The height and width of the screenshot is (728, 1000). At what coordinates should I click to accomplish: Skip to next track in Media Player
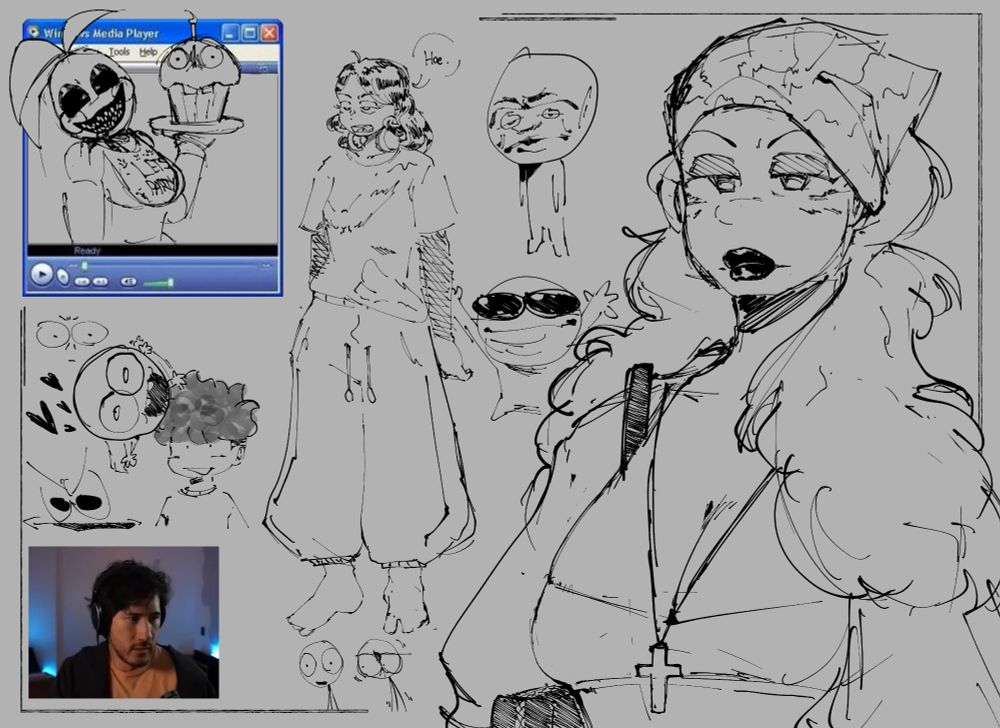coord(100,281)
